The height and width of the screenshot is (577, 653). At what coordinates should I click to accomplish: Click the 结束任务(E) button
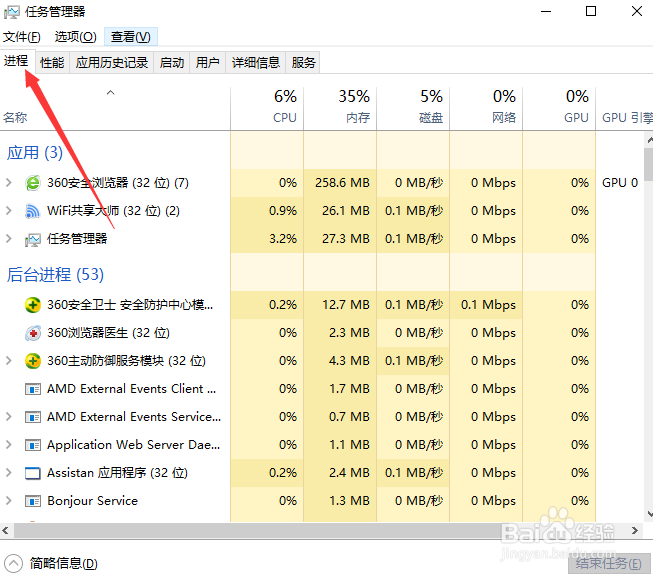[x=609, y=564]
